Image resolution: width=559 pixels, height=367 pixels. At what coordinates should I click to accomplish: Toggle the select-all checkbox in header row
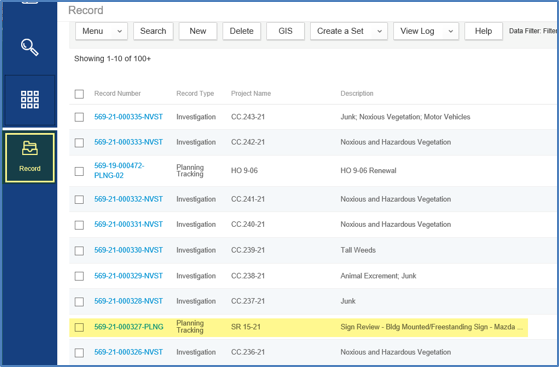click(79, 94)
